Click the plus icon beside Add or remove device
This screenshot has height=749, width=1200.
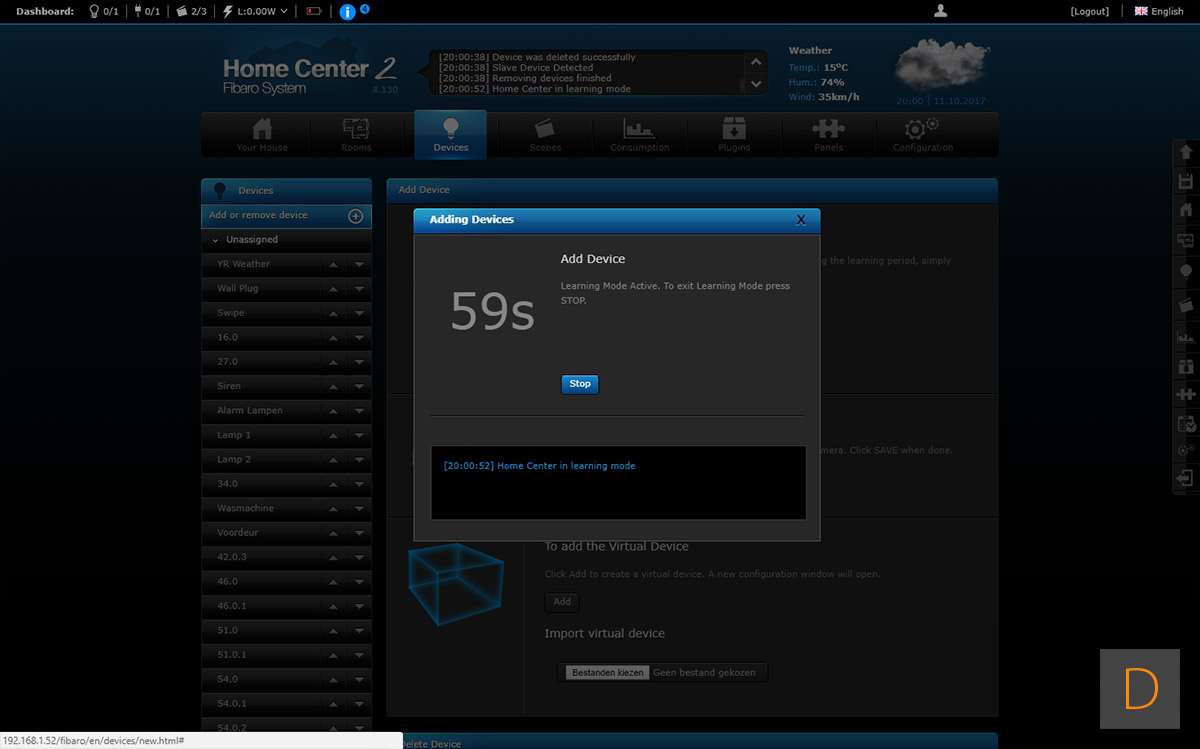click(355, 216)
